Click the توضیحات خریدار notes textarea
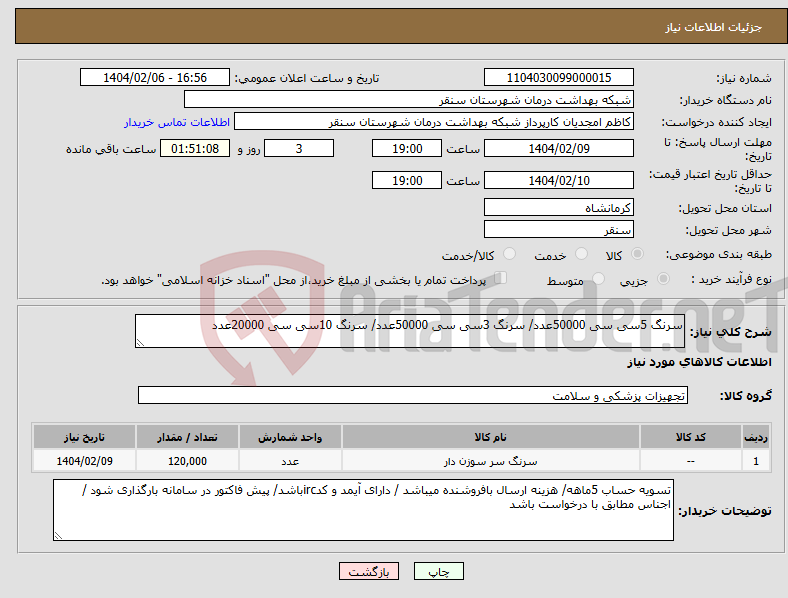The width and height of the screenshot is (788, 598). point(363,510)
